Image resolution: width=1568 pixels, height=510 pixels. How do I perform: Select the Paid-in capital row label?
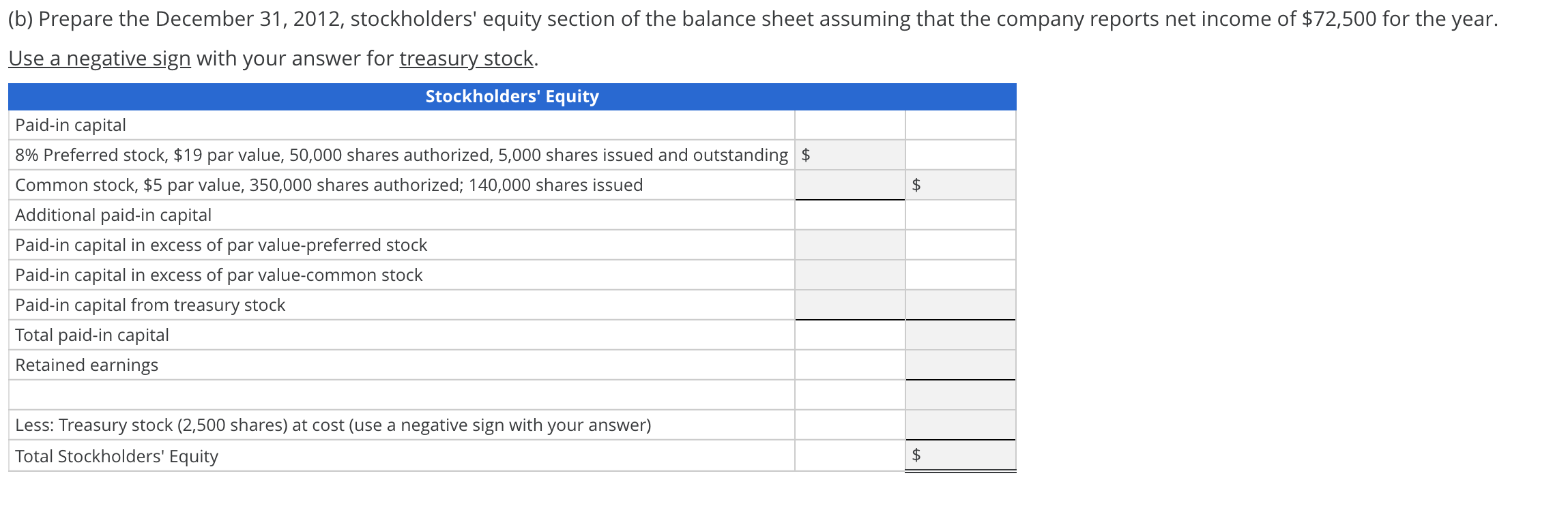pyautogui.click(x=71, y=125)
